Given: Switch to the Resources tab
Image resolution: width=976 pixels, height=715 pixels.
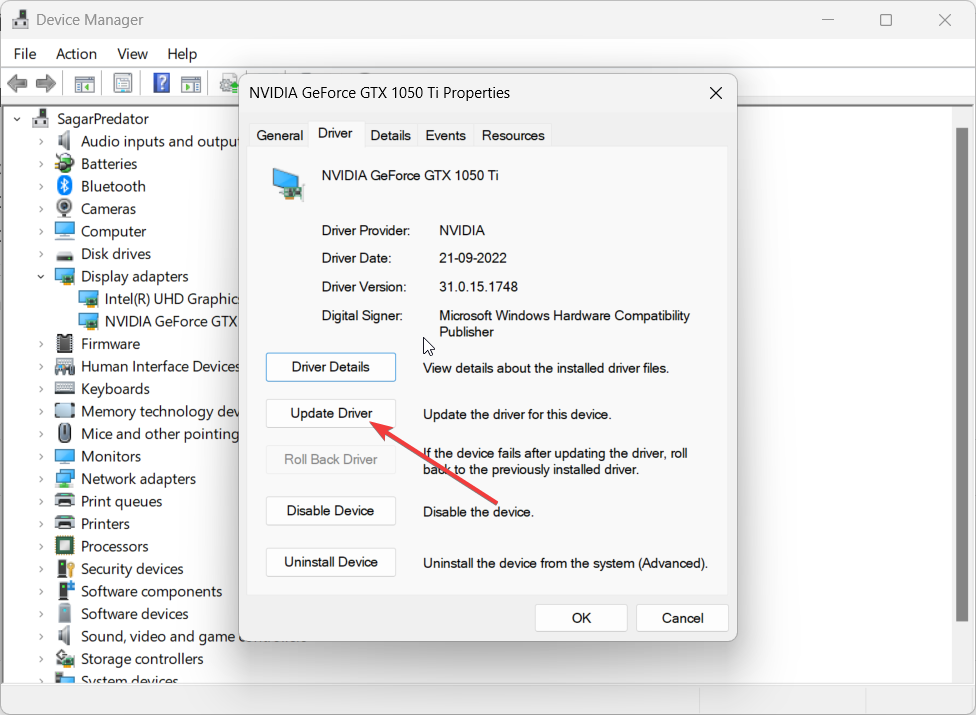Looking at the screenshot, I should point(513,135).
